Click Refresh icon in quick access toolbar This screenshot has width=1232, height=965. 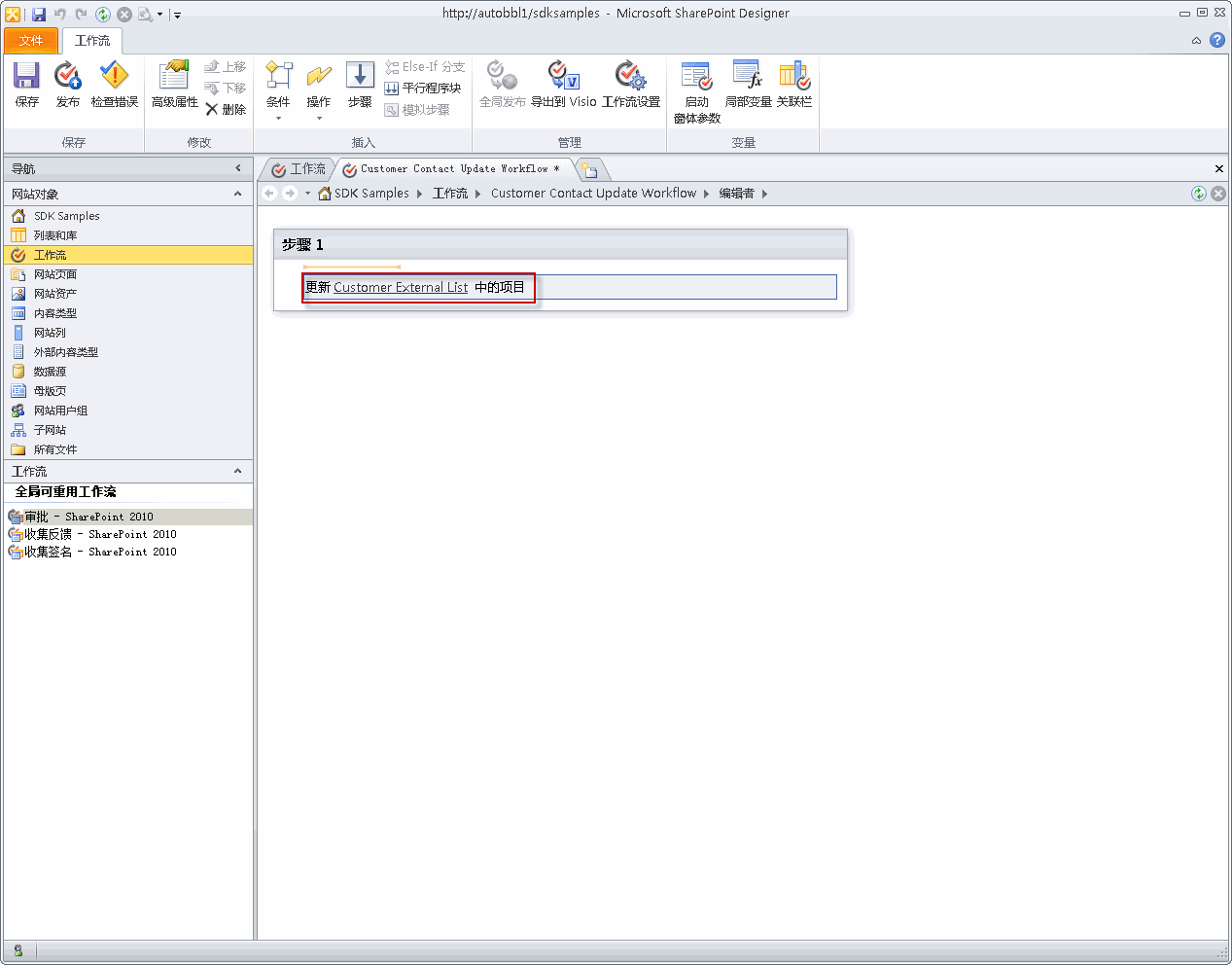[x=102, y=14]
